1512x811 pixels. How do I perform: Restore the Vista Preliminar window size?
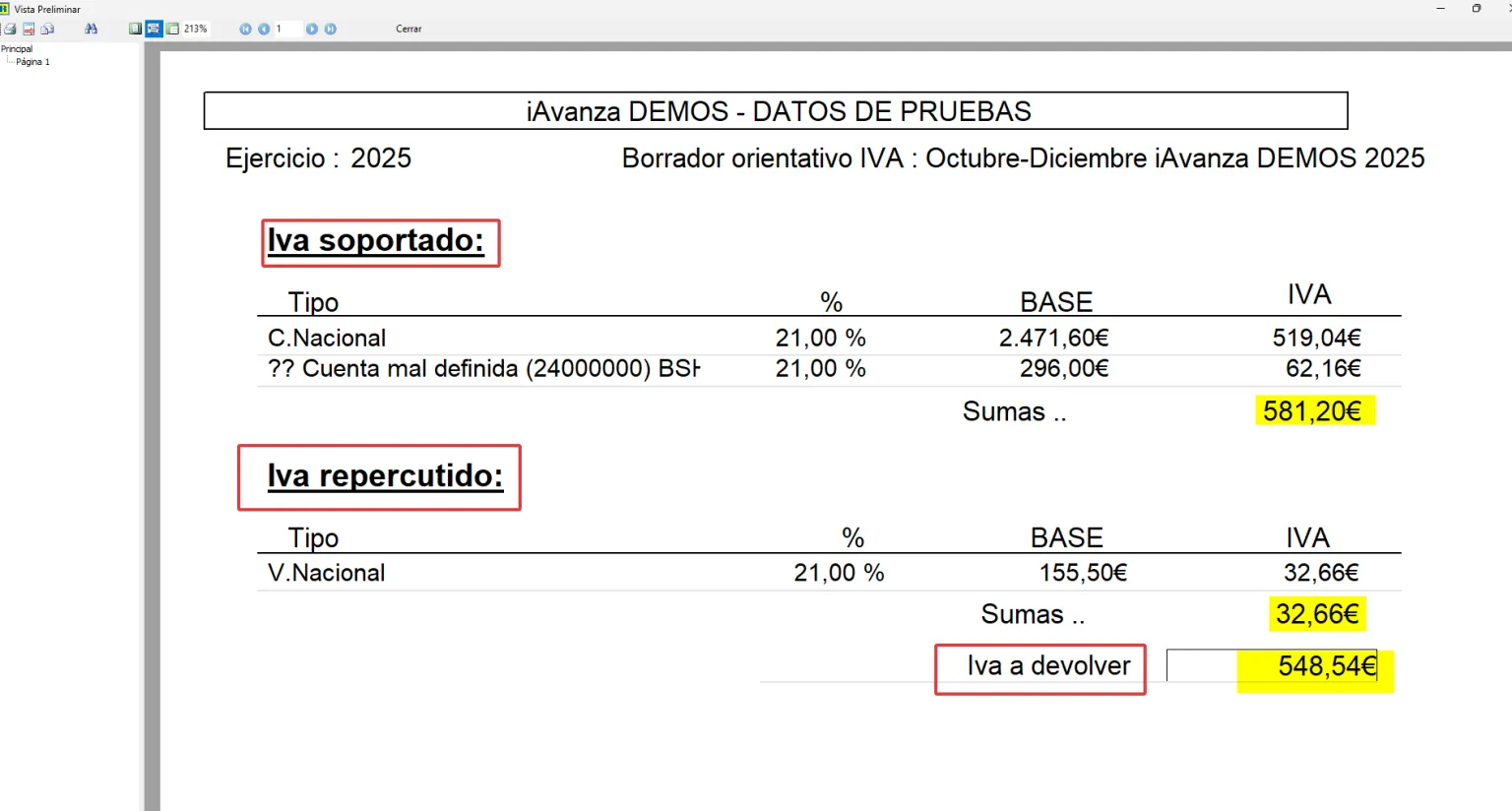[x=1476, y=9]
